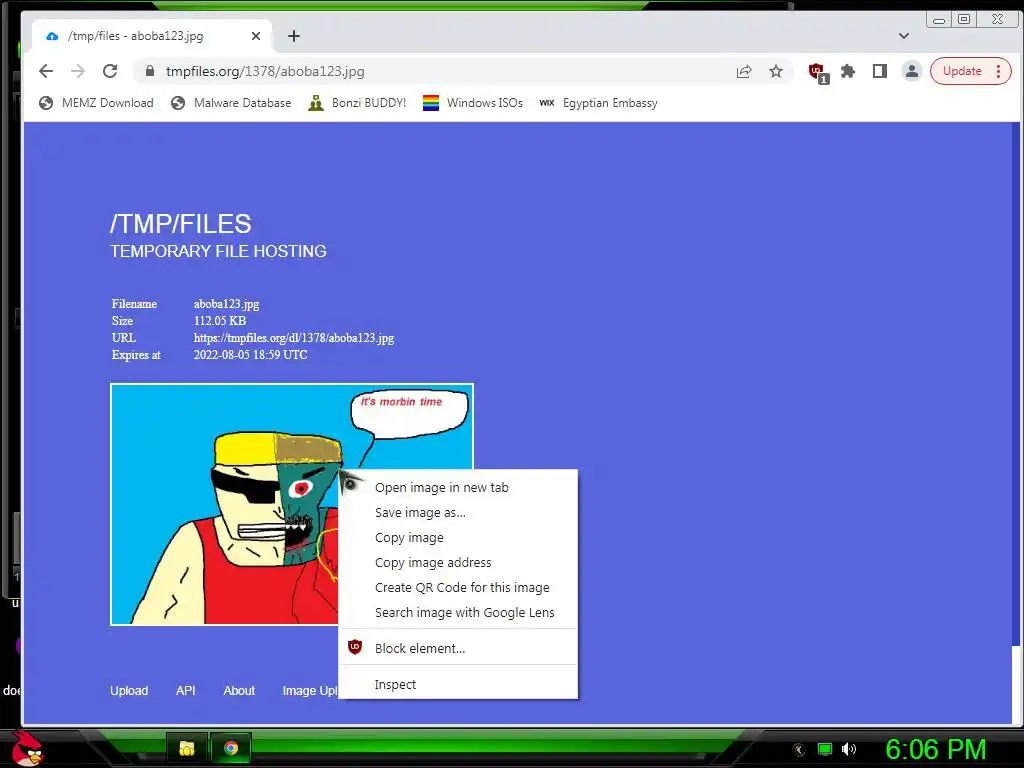Screen dimensions: 1024x768
Task: Open the Extensions puzzle-piece menu
Action: [x=848, y=71]
